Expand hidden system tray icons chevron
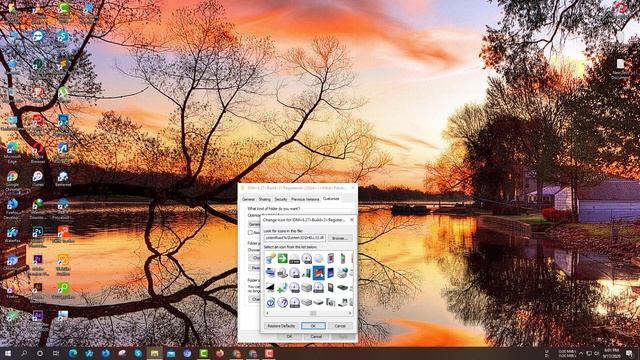Screen dimensions: 640x360 [x=581, y=353]
